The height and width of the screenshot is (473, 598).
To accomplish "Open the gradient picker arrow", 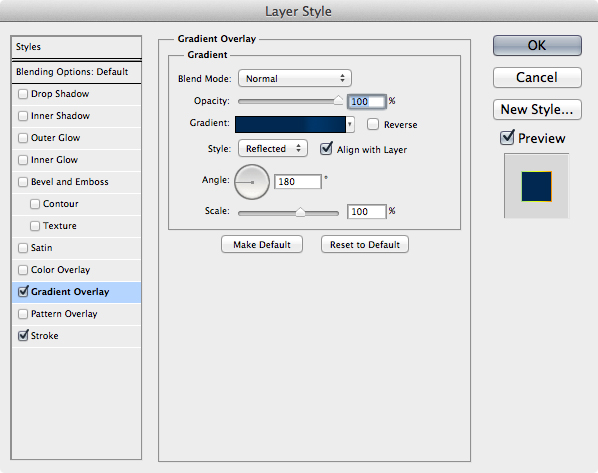I will click(350, 124).
